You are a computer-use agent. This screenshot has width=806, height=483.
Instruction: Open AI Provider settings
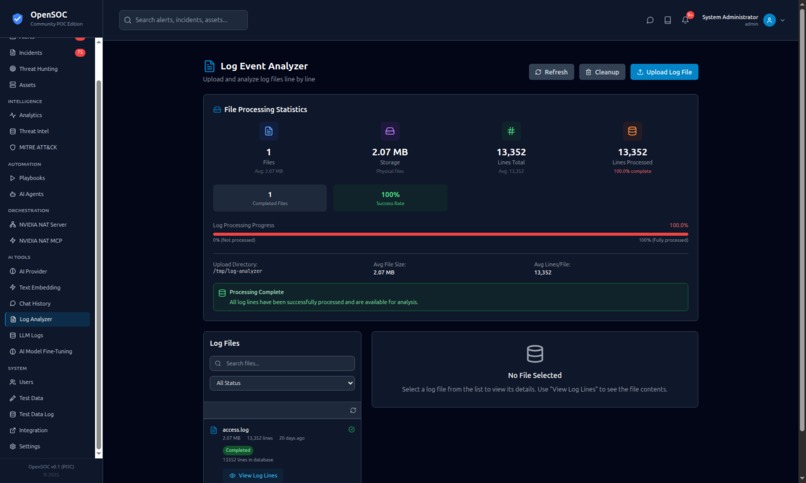[x=47, y=271]
